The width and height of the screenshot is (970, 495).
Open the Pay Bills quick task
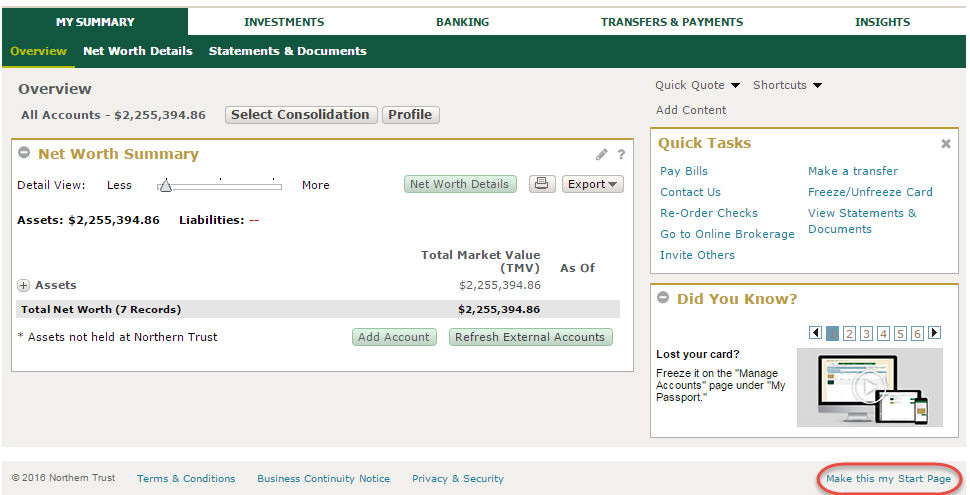[x=684, y=171]
